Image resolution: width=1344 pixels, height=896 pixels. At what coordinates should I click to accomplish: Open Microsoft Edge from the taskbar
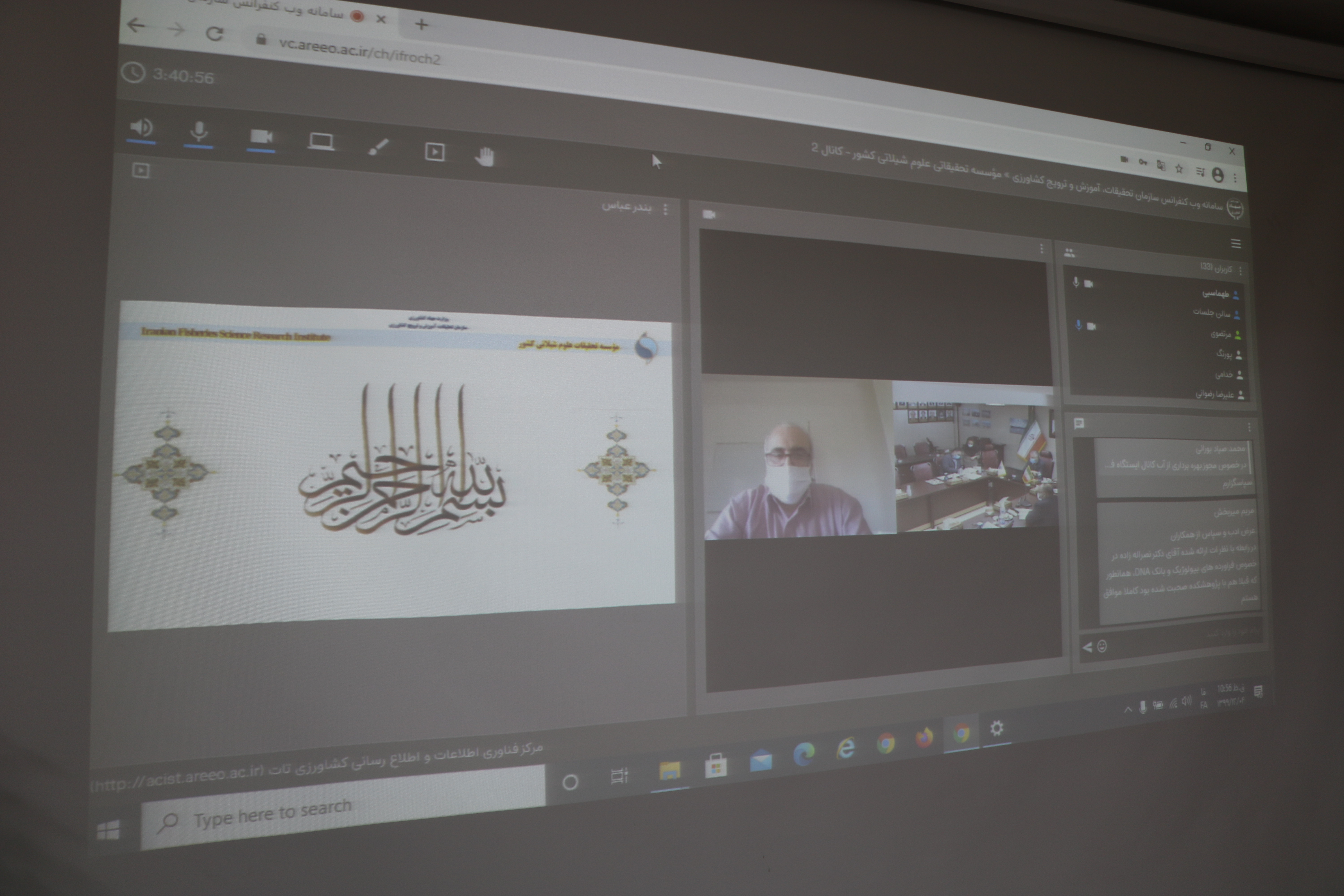(803, 754)
